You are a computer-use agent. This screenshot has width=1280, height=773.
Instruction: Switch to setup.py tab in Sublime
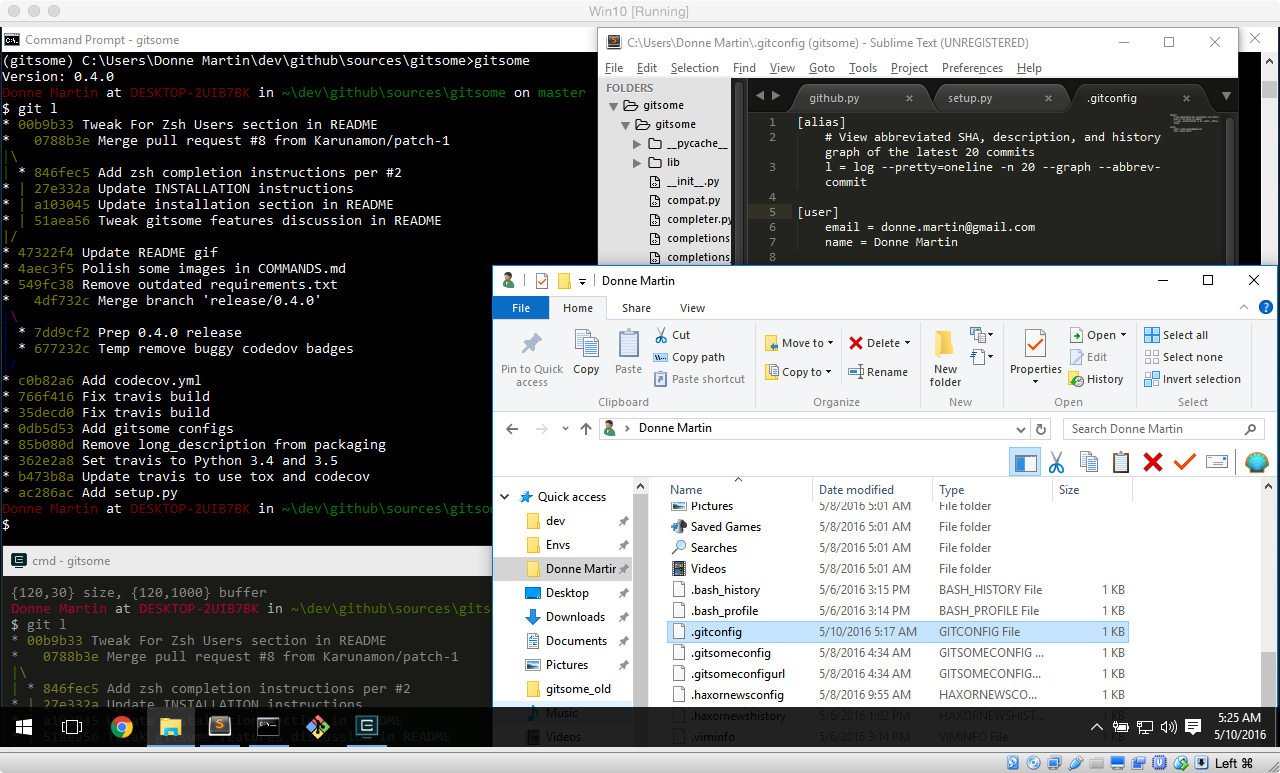(x=971, y=99)
